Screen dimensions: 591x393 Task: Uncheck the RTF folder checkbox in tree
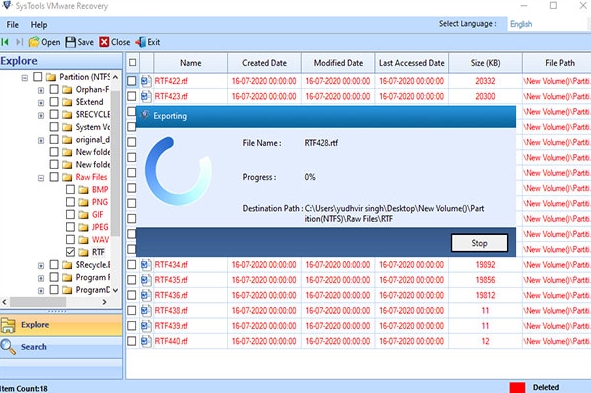[x=70, y=252]
